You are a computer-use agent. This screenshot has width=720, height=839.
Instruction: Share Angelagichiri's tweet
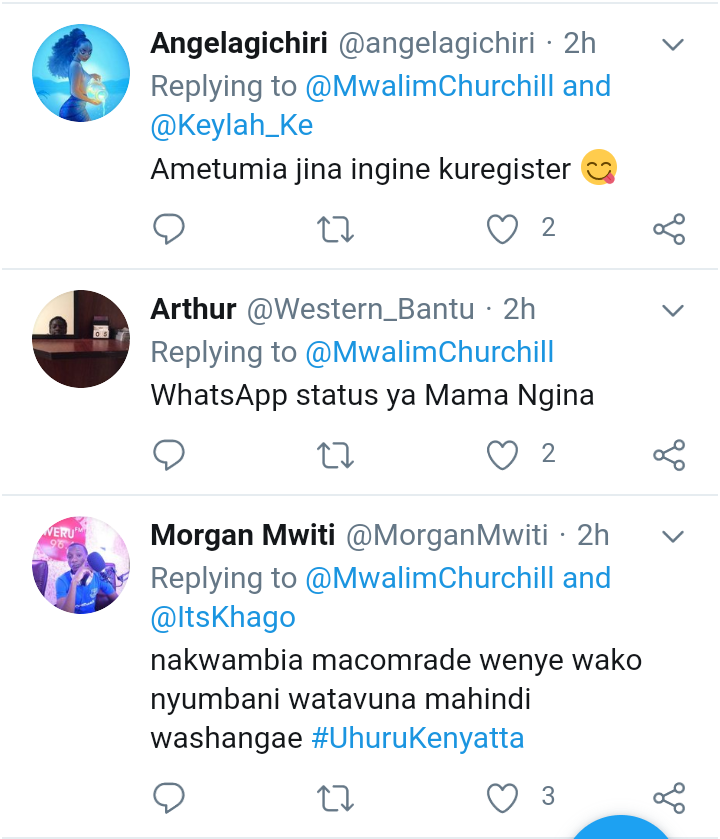coord(669,230)
